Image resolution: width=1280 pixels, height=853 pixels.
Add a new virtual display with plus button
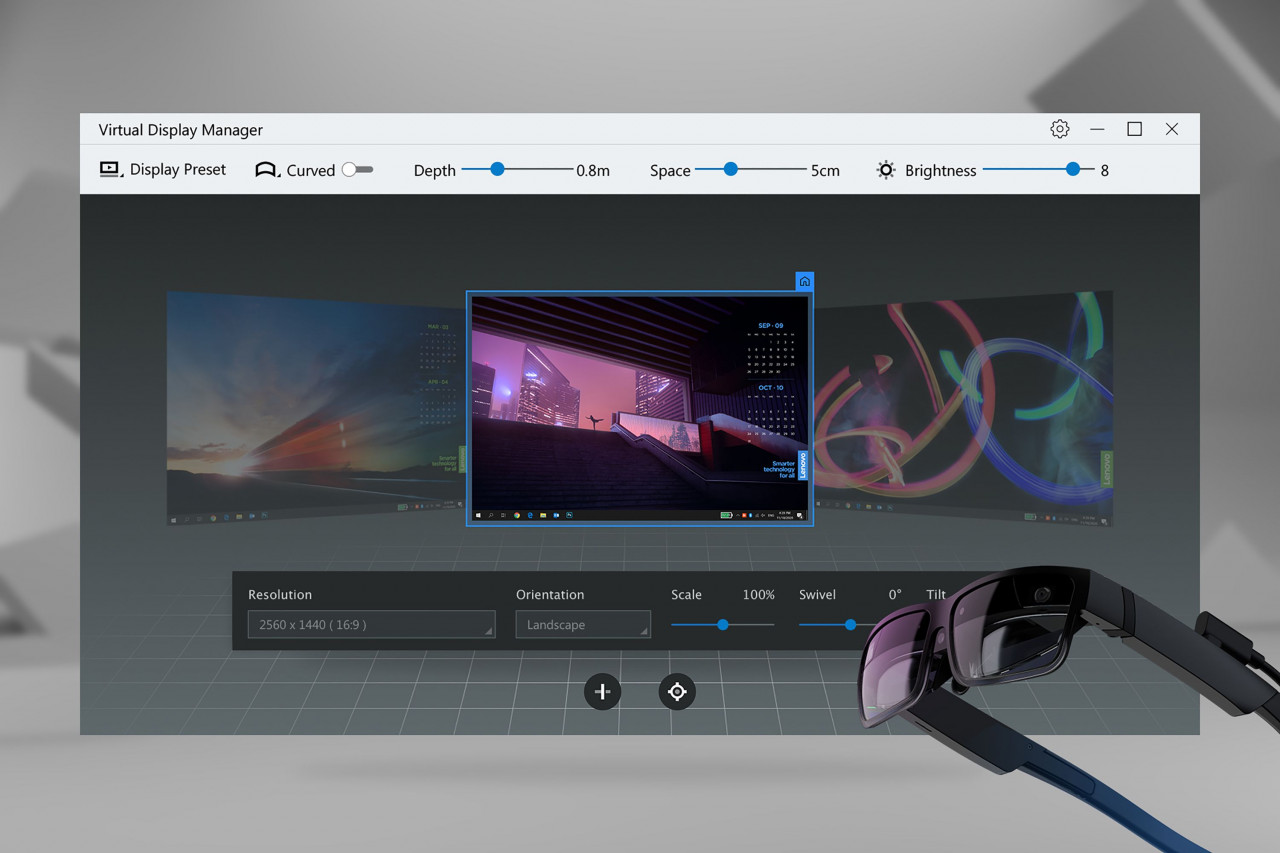(x=602, y=691)
